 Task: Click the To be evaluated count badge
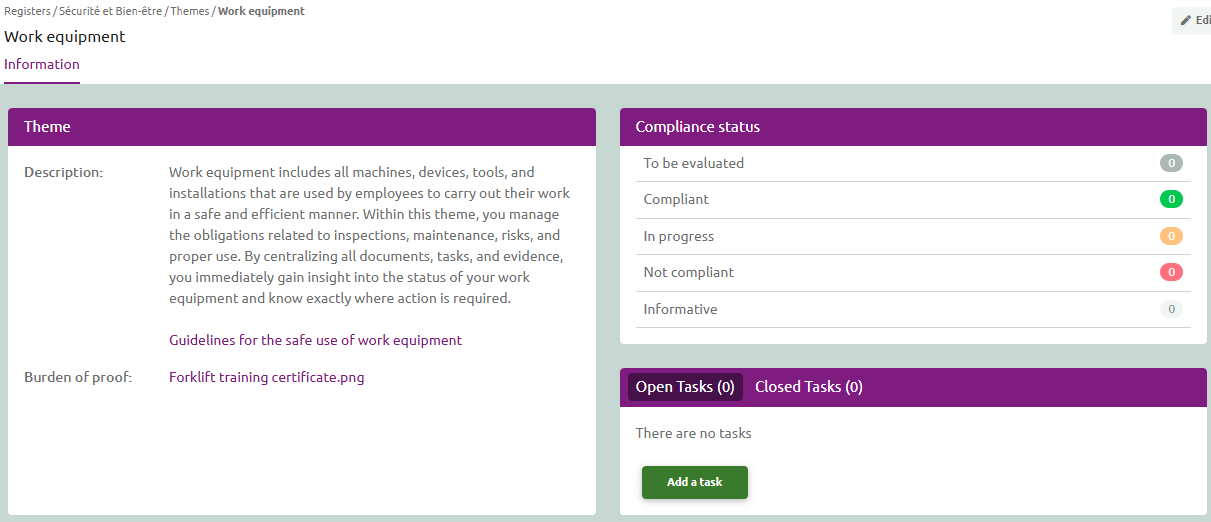tap(1171, 163)
